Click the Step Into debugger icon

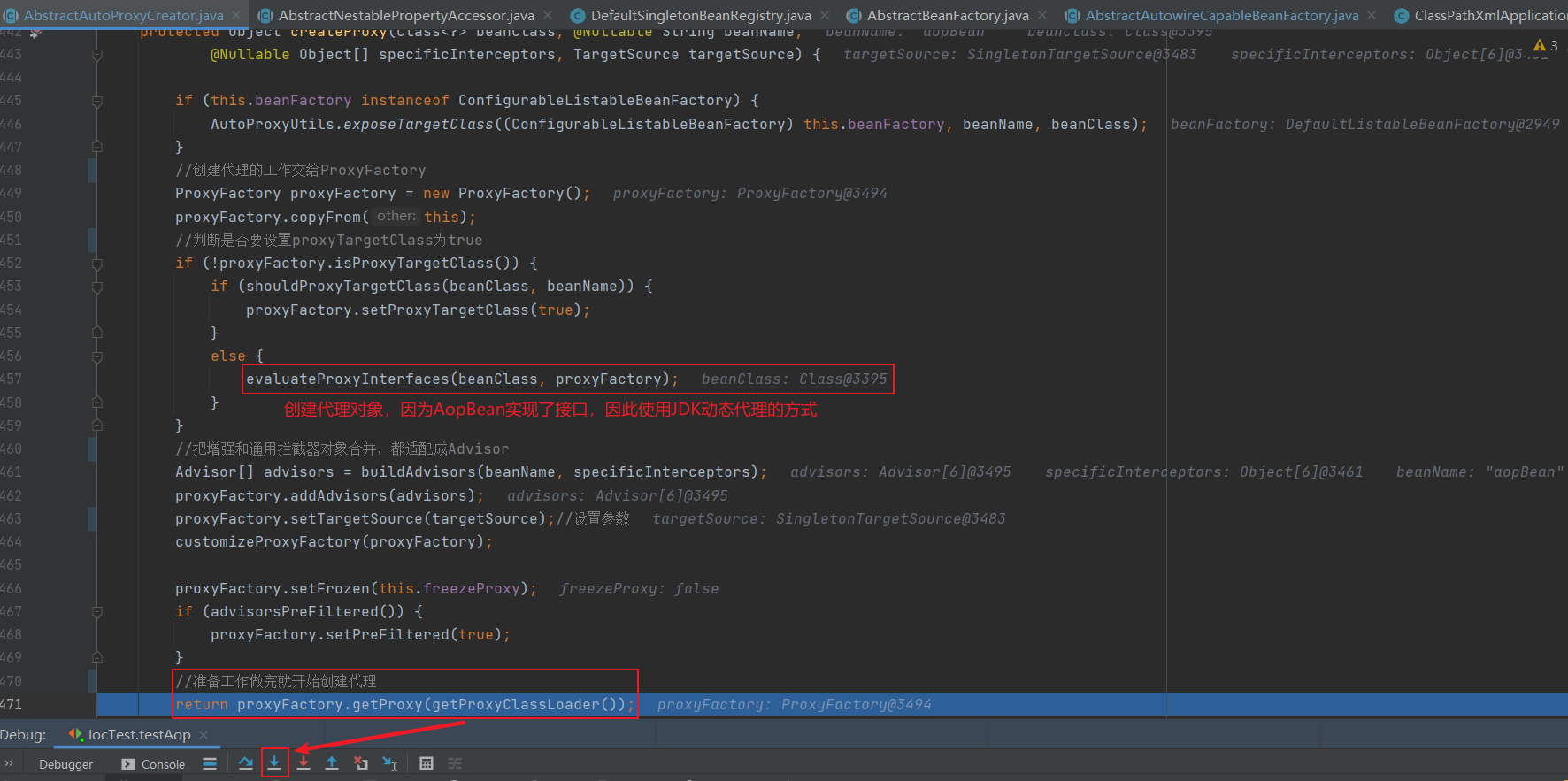click(274, 763)
